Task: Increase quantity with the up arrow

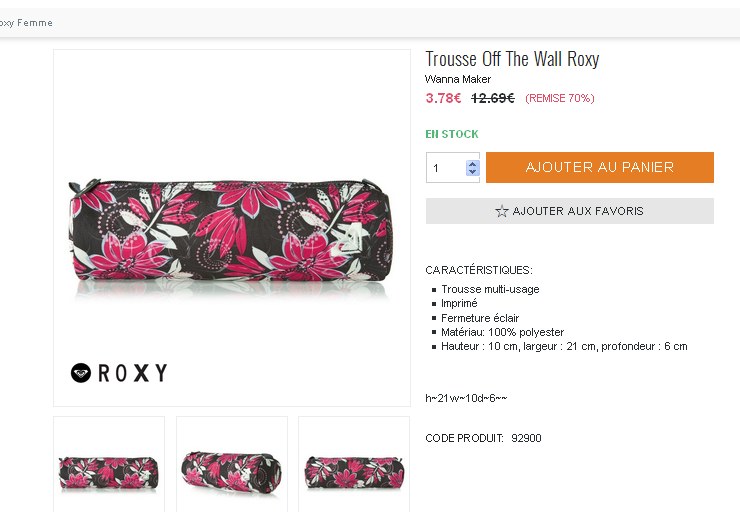Action: click(473, 163)
